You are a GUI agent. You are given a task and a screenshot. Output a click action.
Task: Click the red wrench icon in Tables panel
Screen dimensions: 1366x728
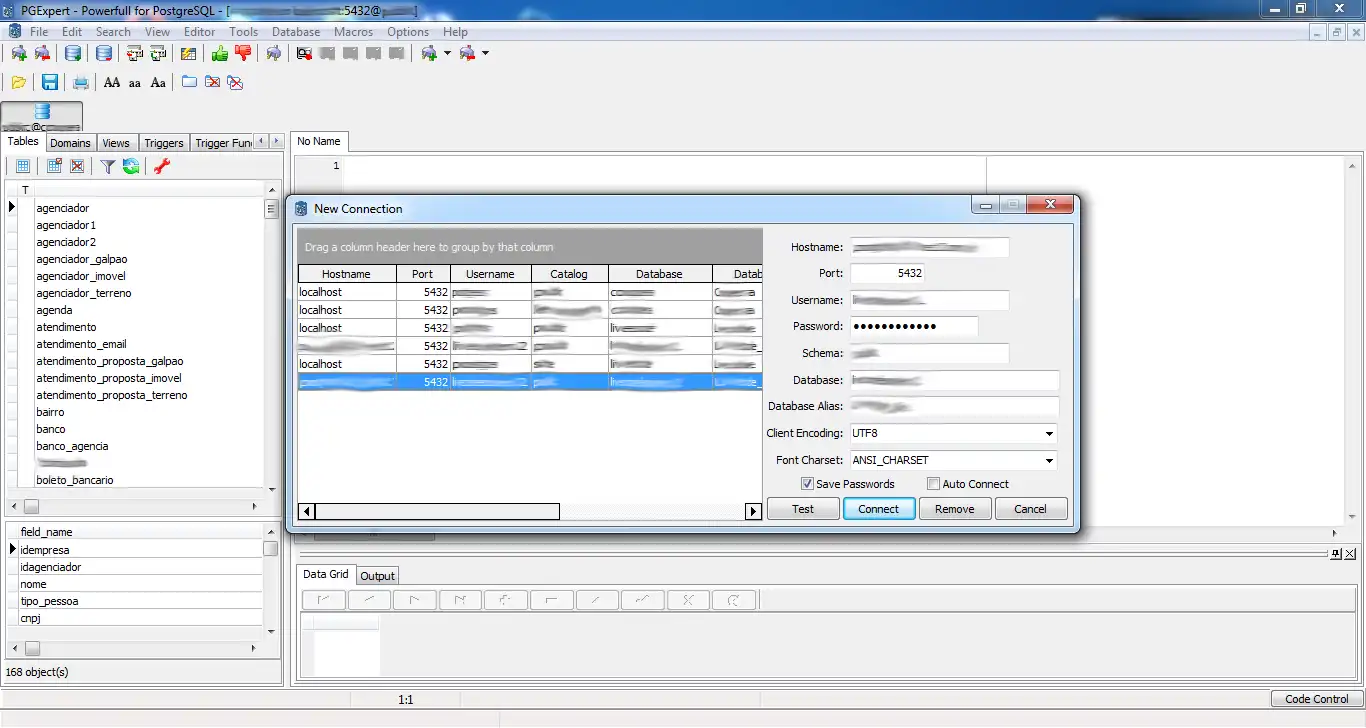(161, 167)
